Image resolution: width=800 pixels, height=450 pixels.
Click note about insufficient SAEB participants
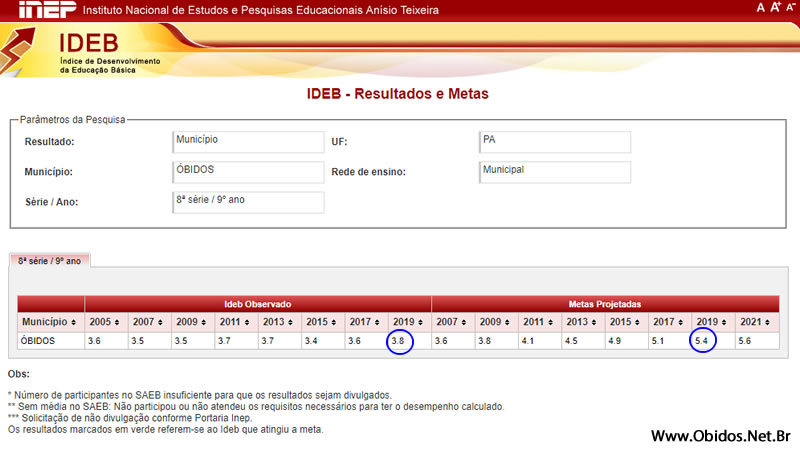point(200,395)
